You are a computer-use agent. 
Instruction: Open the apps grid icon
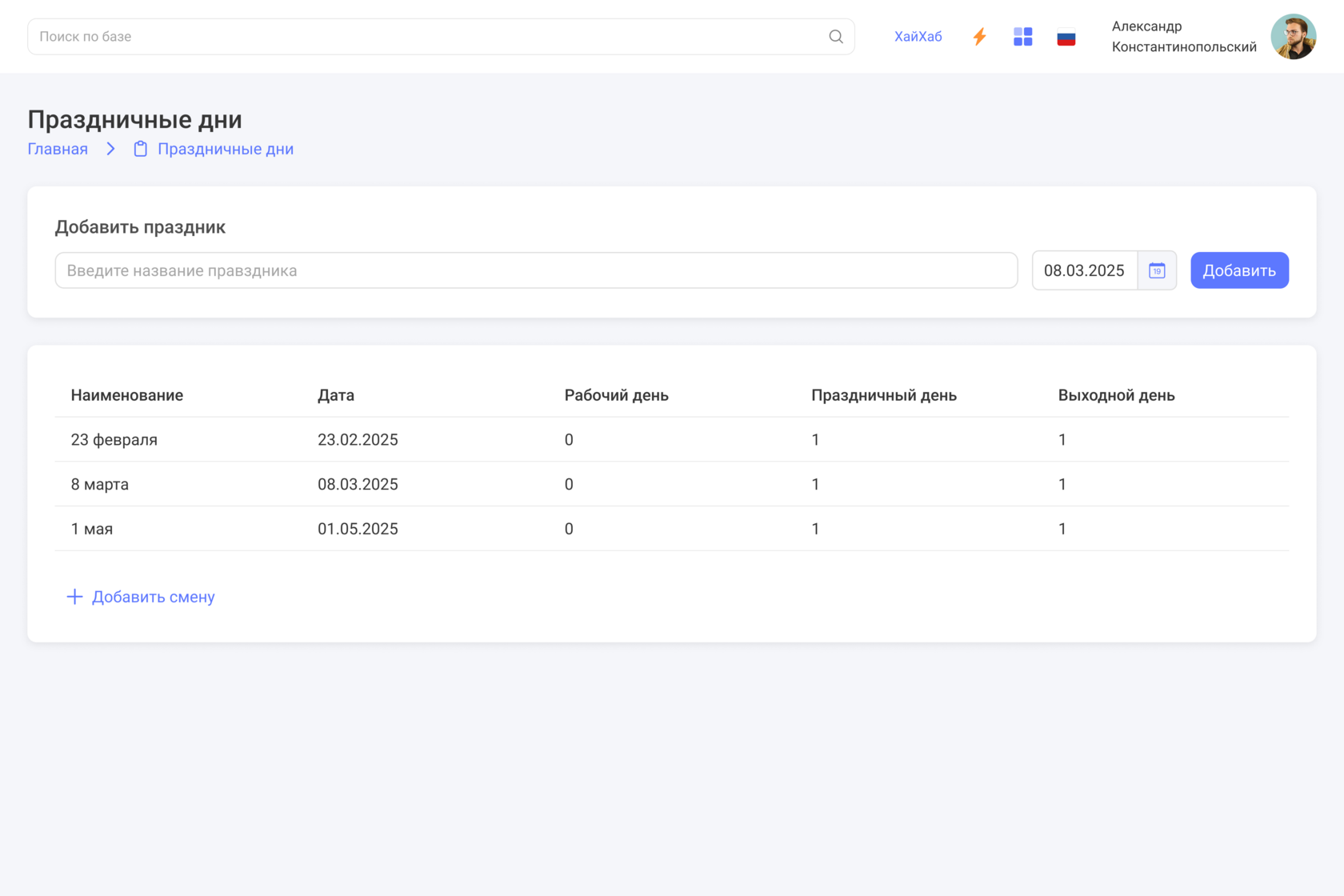point(1022,37)
